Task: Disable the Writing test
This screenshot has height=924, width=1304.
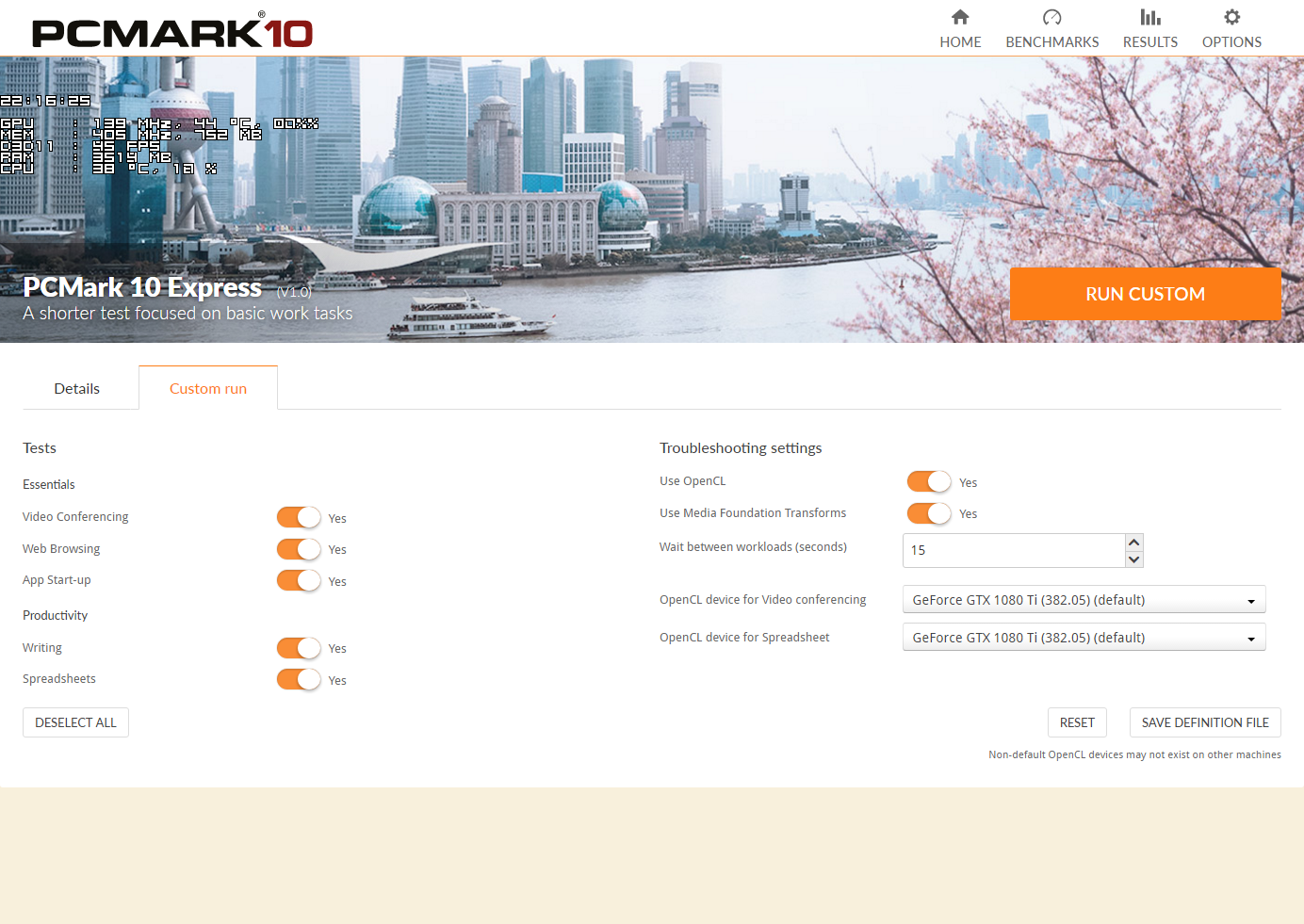Action: click(299, 648)
